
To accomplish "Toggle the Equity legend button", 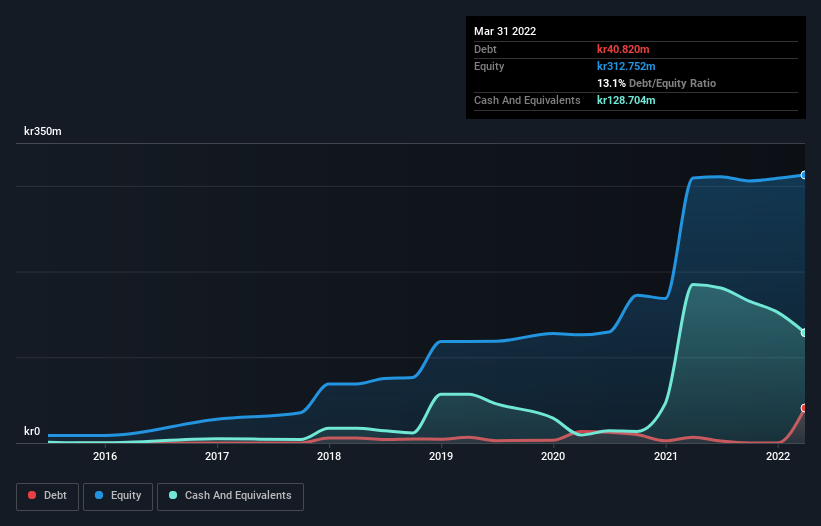I will pyautogui.click(x=118, y=496).
